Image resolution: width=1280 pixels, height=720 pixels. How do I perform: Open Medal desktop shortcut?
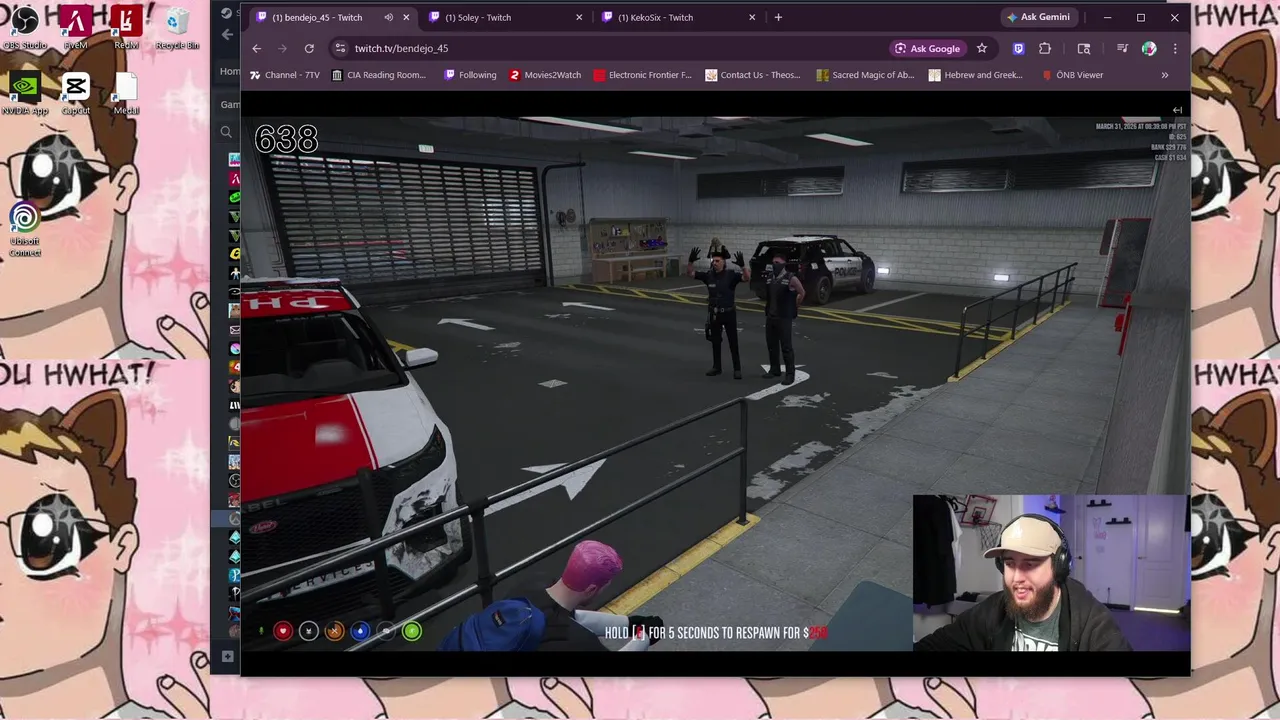(126, 93)
